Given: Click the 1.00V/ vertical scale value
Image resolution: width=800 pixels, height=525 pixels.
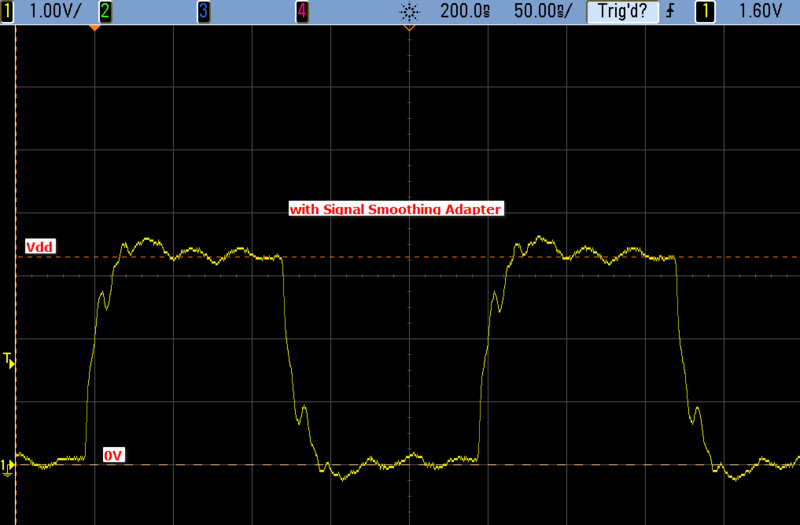Looking at the screenshot, I should [55, 11].
